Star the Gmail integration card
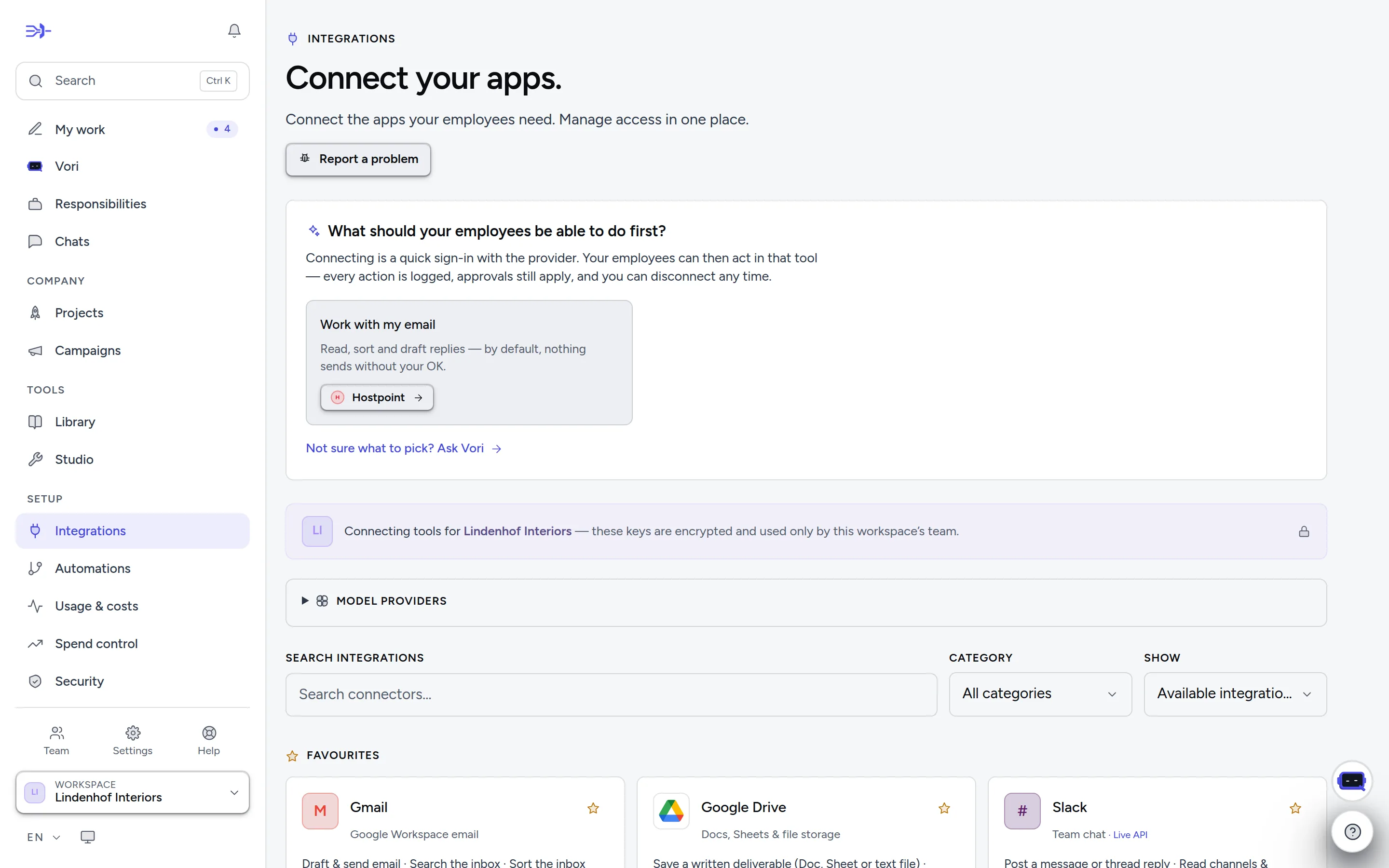 [x=593, y=808]
